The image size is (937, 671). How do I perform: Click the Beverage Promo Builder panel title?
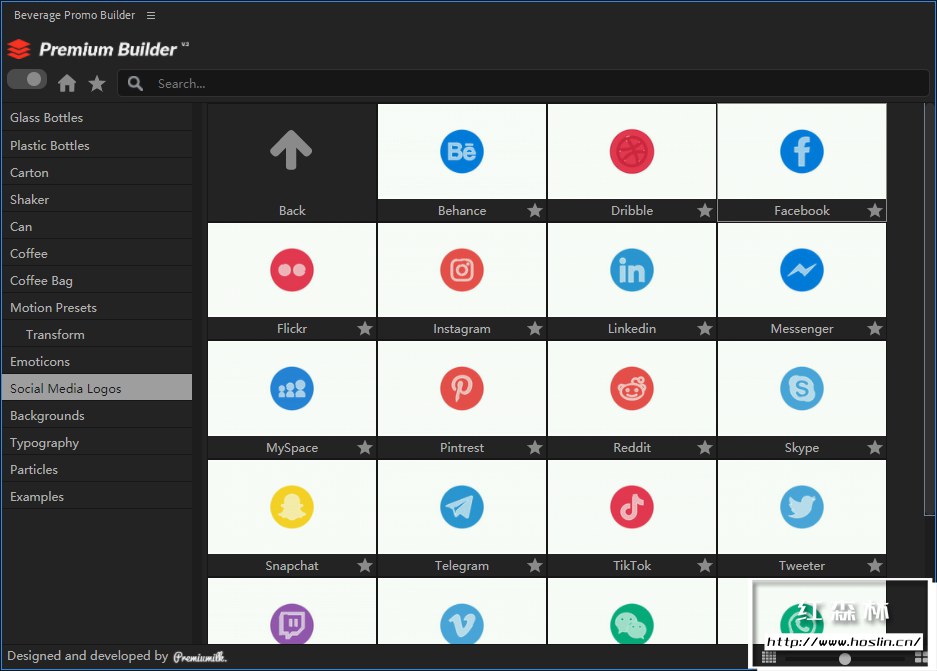tap(74, 15)
